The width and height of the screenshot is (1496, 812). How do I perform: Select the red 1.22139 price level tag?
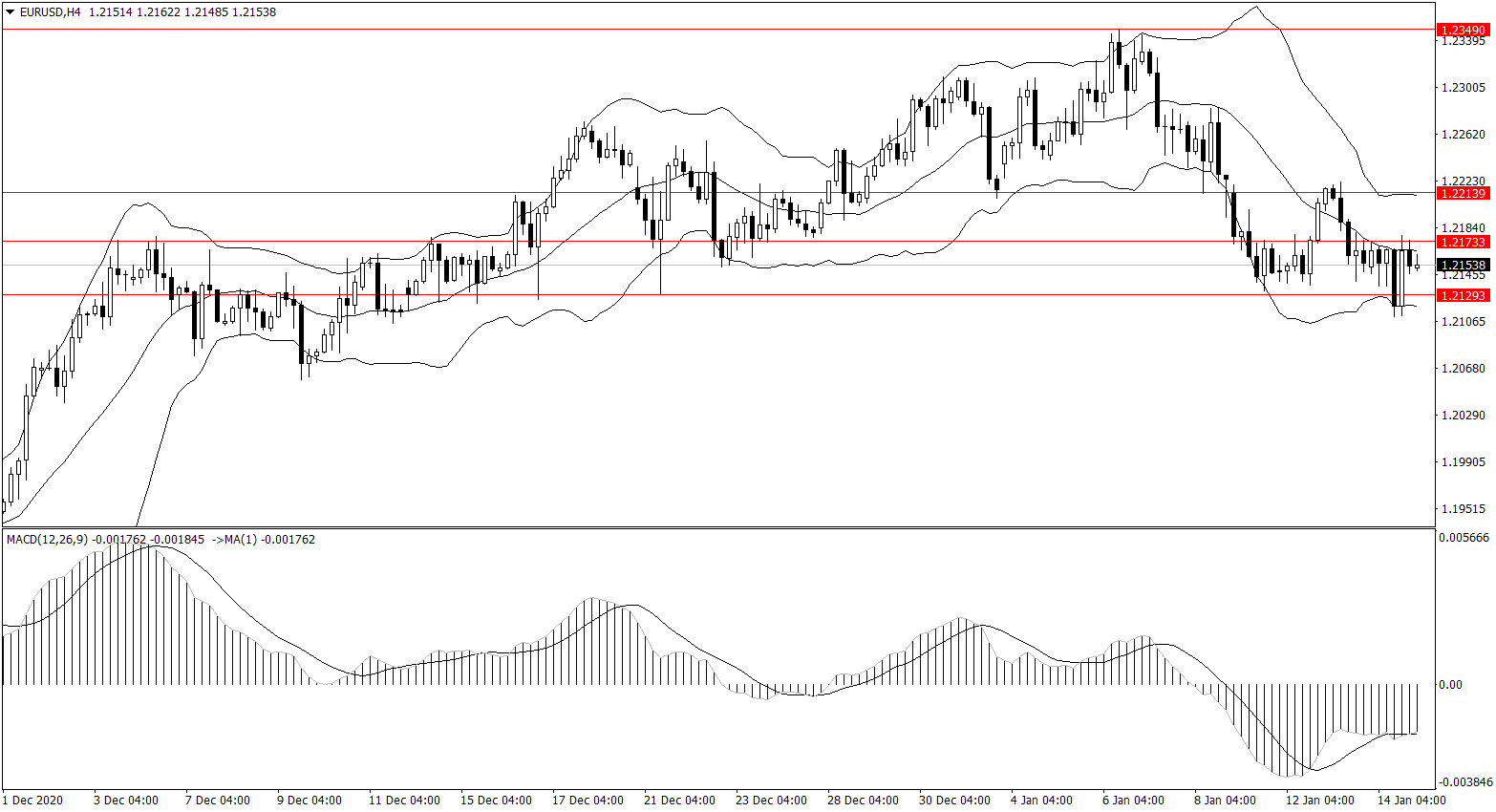coord(1463,194)
